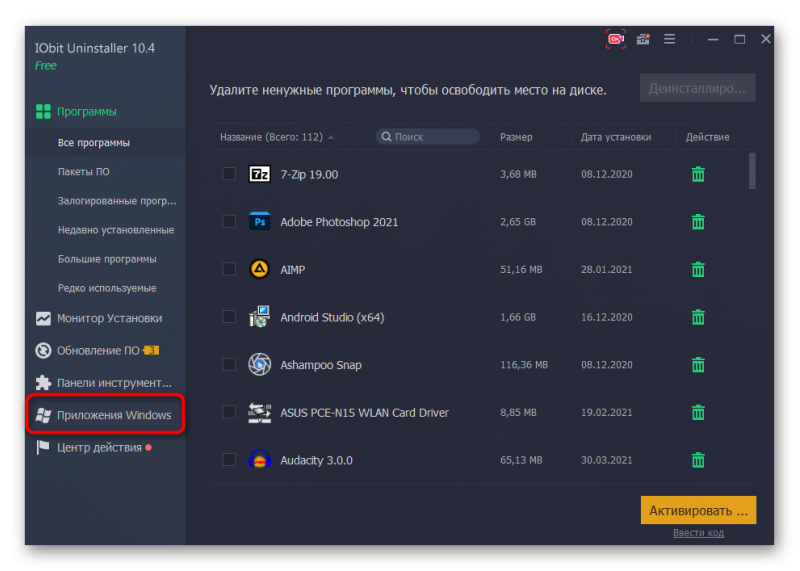Open Приложения Windows section
The width and height of the screenshot is (800, 571).
[x=105, y=415]
